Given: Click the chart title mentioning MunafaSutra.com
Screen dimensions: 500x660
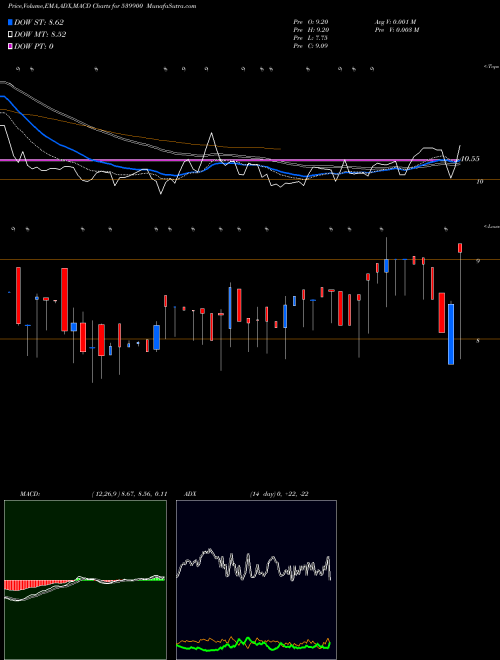Looking at the screenshot, I should click(x=102, y=6).
